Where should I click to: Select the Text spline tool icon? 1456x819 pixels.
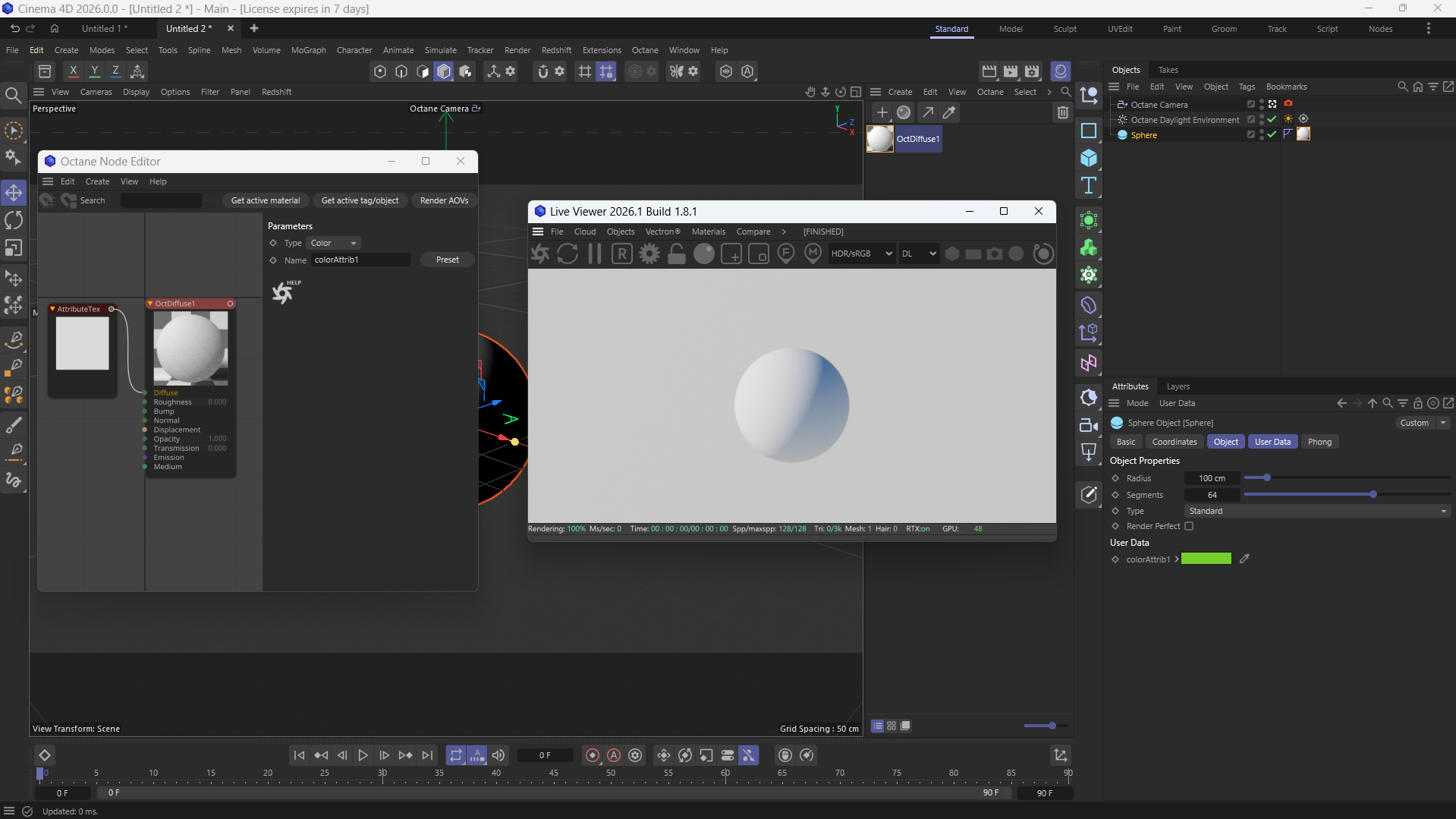(x=1089, y=186)
